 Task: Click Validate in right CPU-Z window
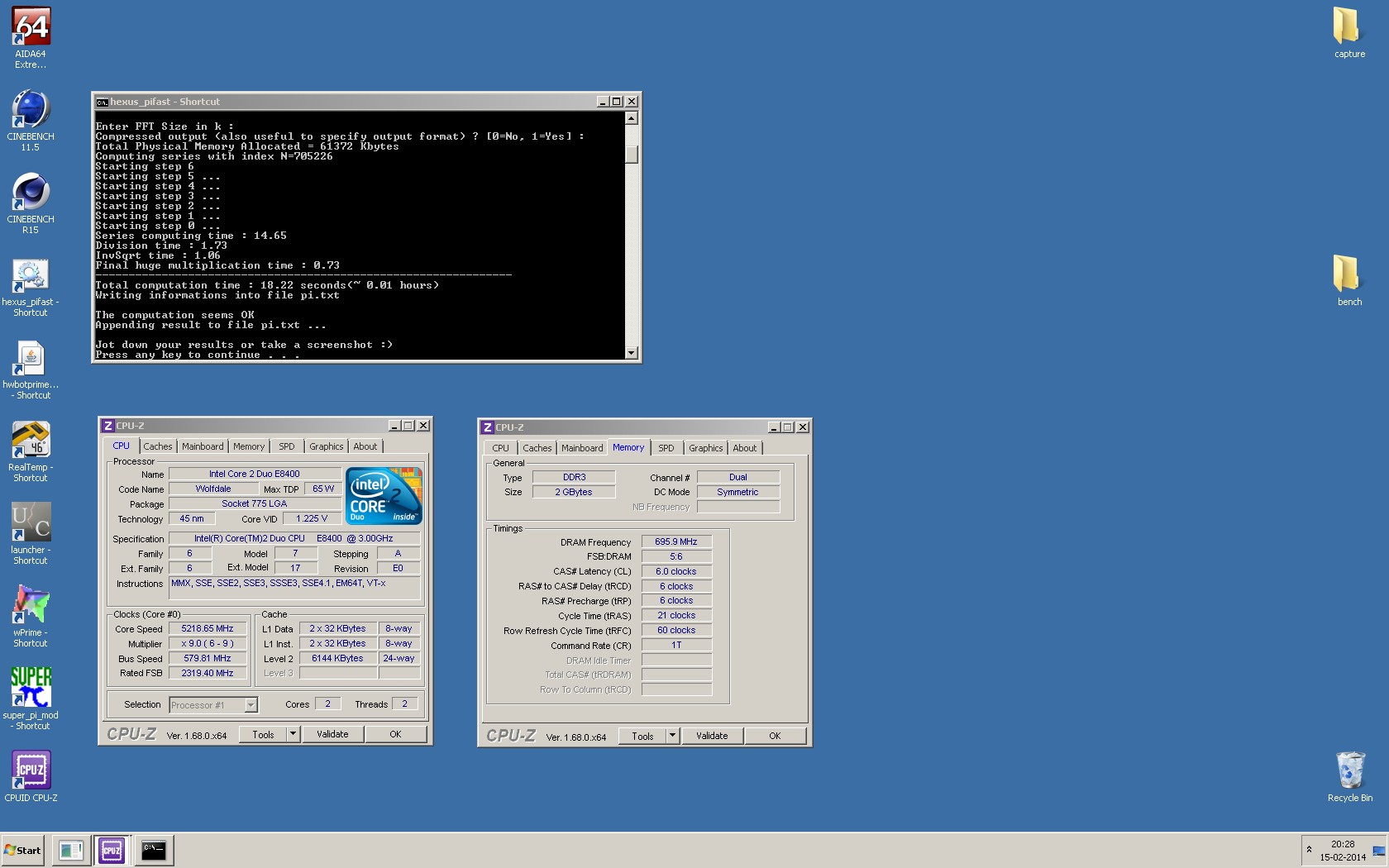pos(712,737)
